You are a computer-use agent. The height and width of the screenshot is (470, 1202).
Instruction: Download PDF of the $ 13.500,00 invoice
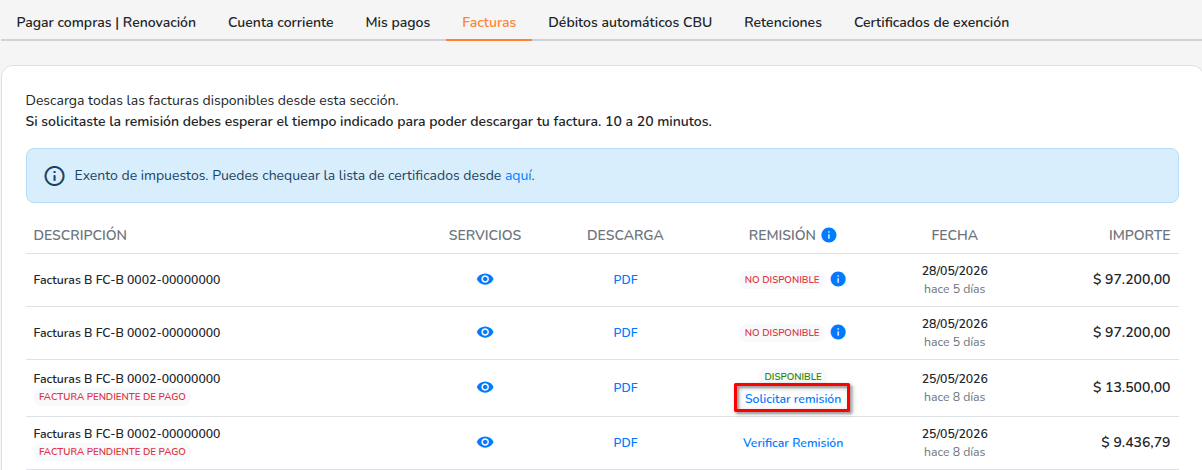tap(625, 387)
